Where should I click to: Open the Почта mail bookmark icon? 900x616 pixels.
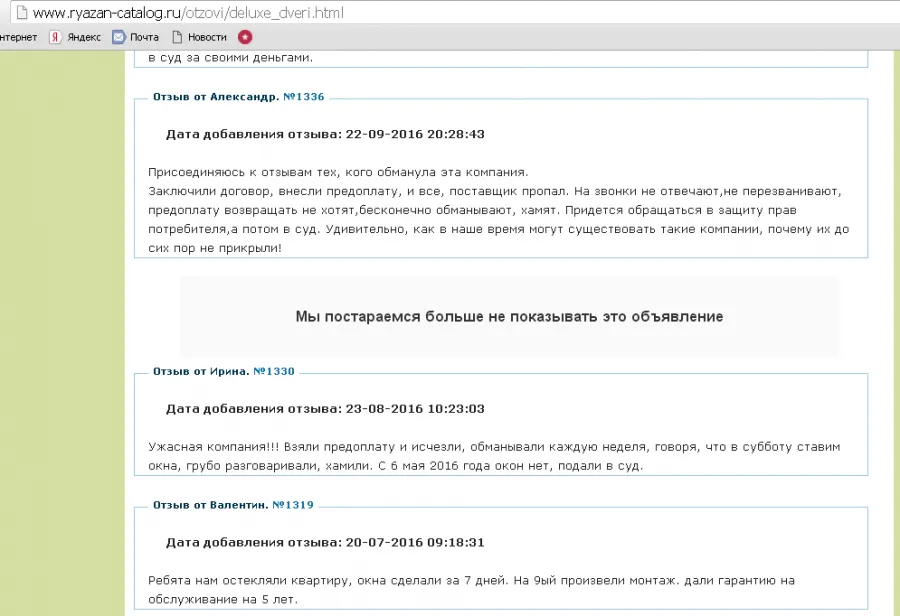(118, 37)
